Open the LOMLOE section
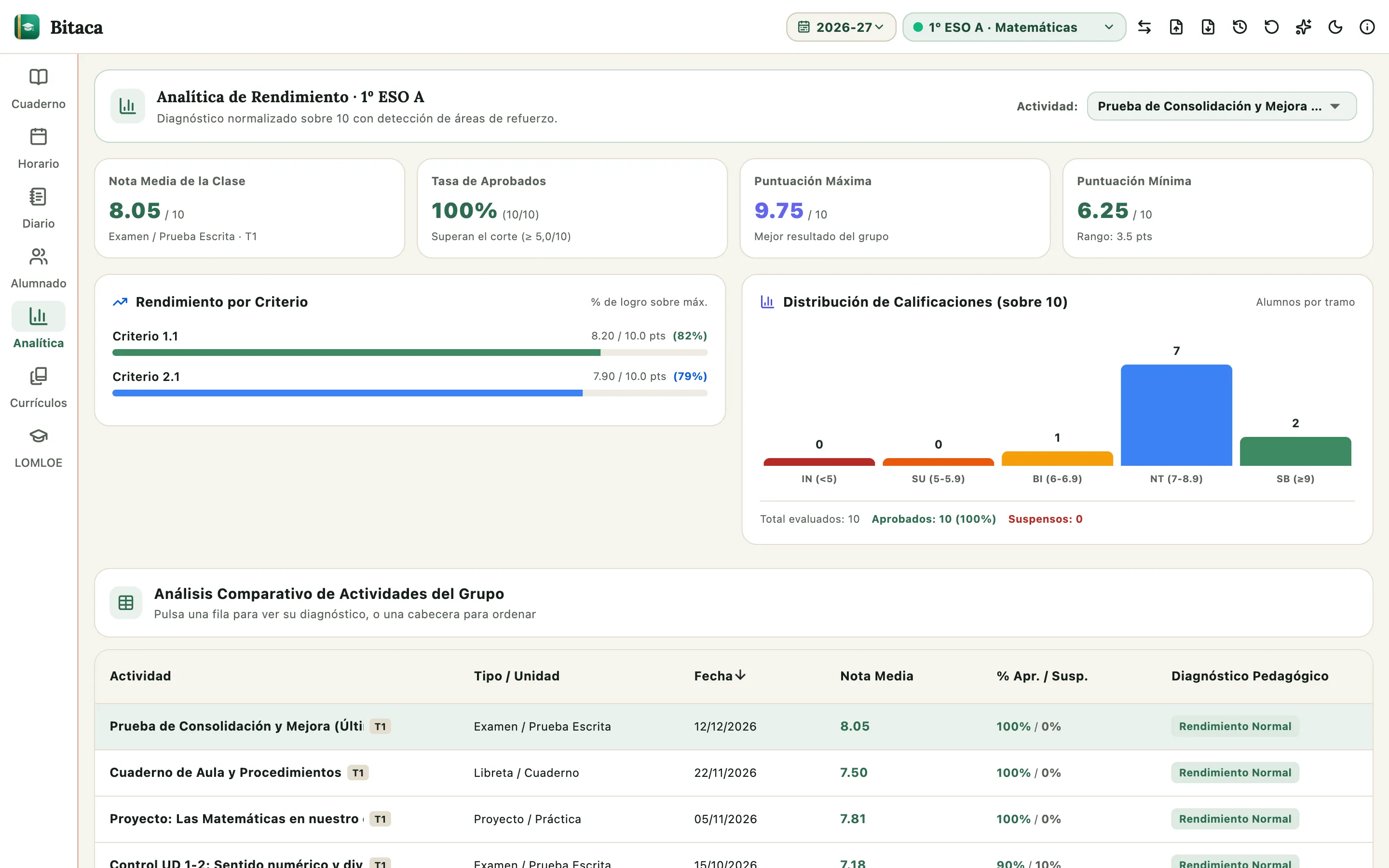The height and width of the screenshot is (868, 1389). click(39, 447)
